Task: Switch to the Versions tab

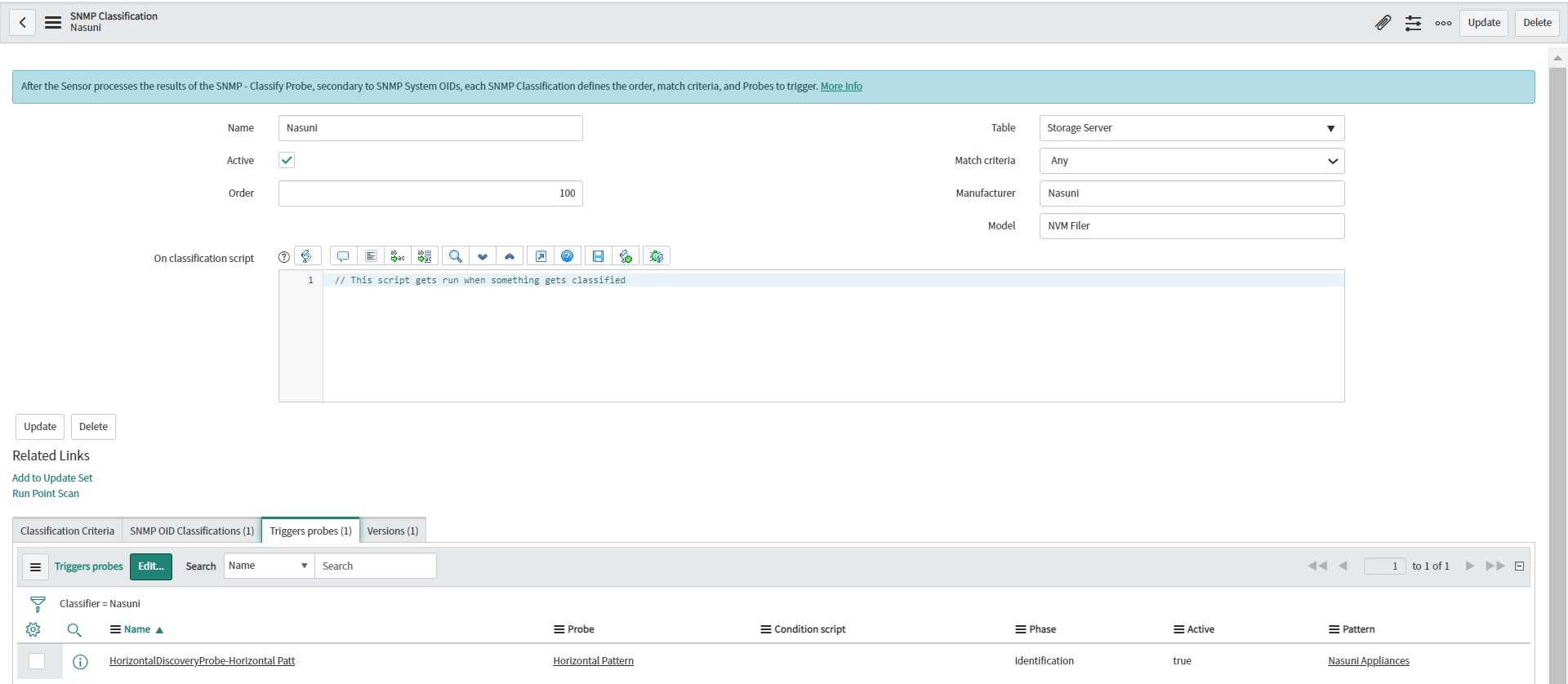Action: coord(393,531)
